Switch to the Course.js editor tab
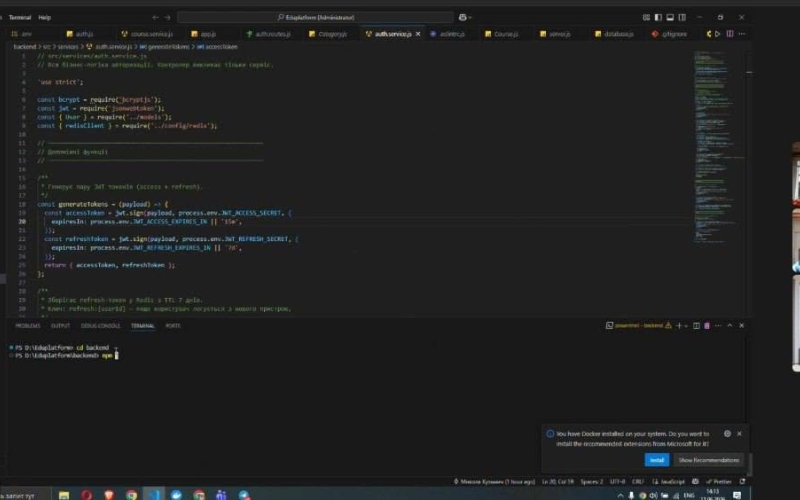 coord(502,34)
